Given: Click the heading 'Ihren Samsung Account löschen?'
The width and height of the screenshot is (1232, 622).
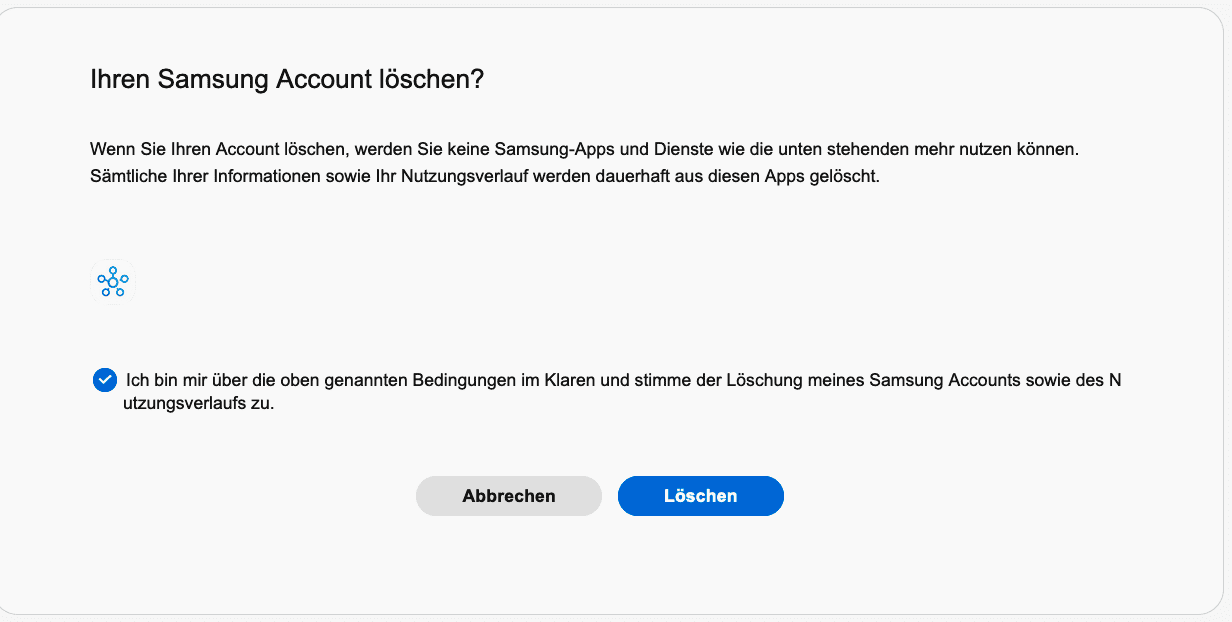Looking at the screenshot, I should (x=287, y=80).
